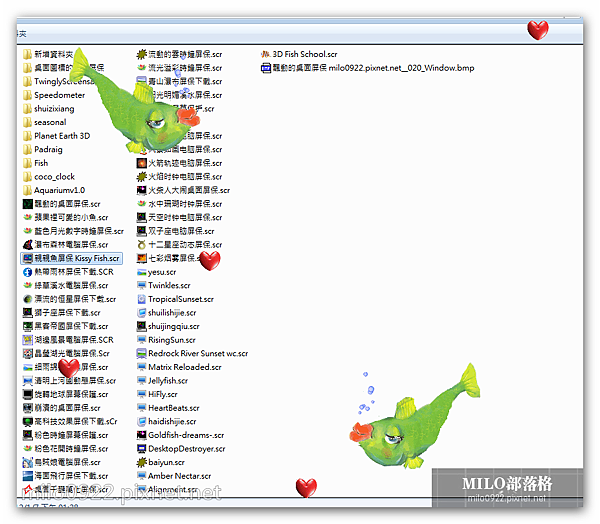Click the 熱帶雨林屏保下載.SCR blue round icon

(28, 272)
